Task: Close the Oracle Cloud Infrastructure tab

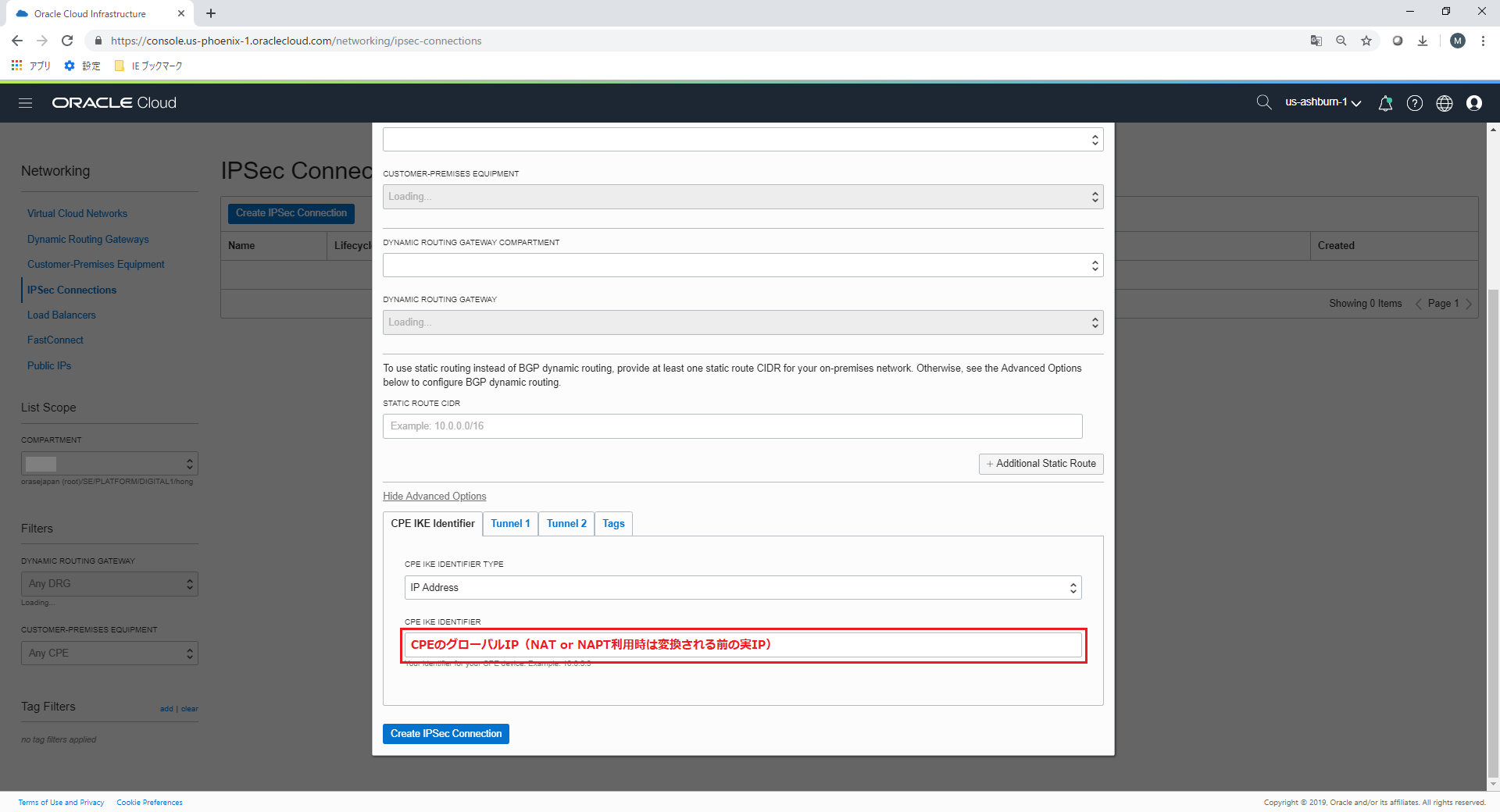Action: pyautogui.click(x=181, y=13)
